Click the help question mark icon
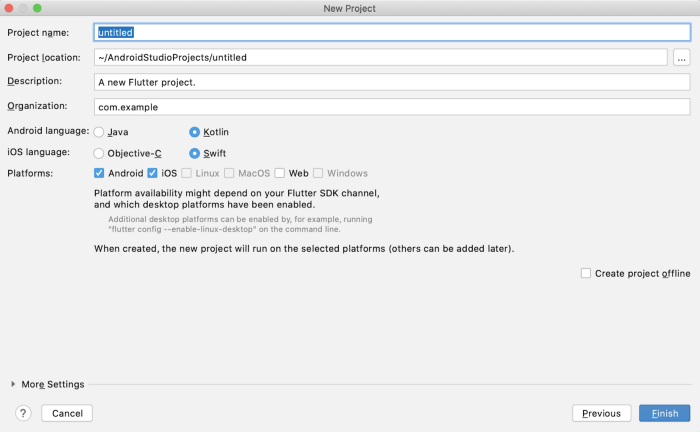The height and width of the screenshot is (432, 700). [x=23, y=413]
